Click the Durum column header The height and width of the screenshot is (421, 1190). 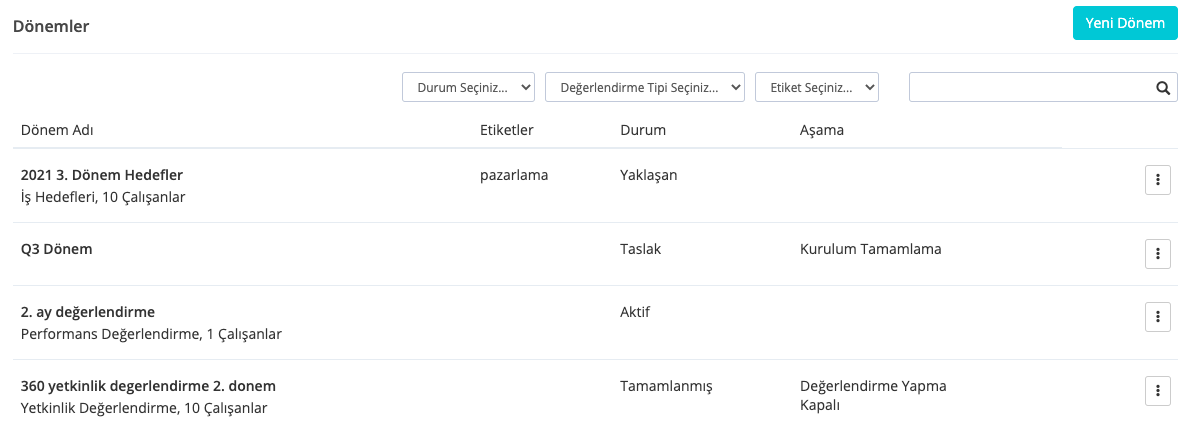[643, 131]
